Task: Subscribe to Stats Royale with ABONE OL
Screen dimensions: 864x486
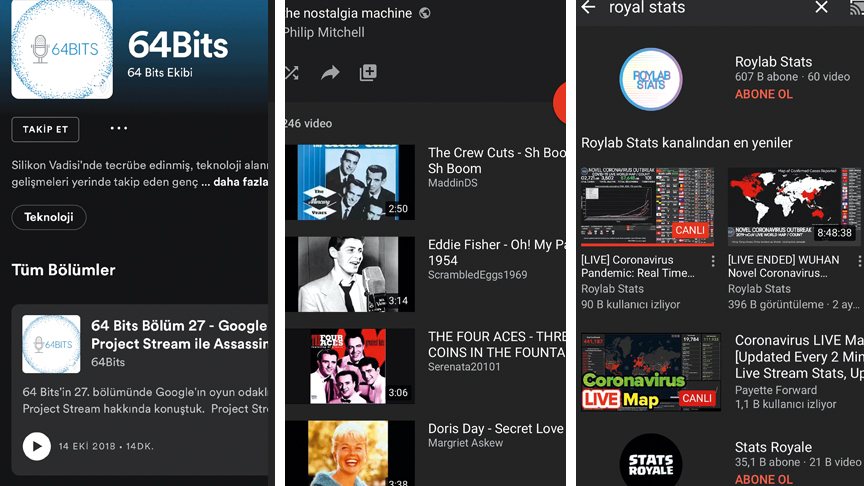Action: point(764,479)
